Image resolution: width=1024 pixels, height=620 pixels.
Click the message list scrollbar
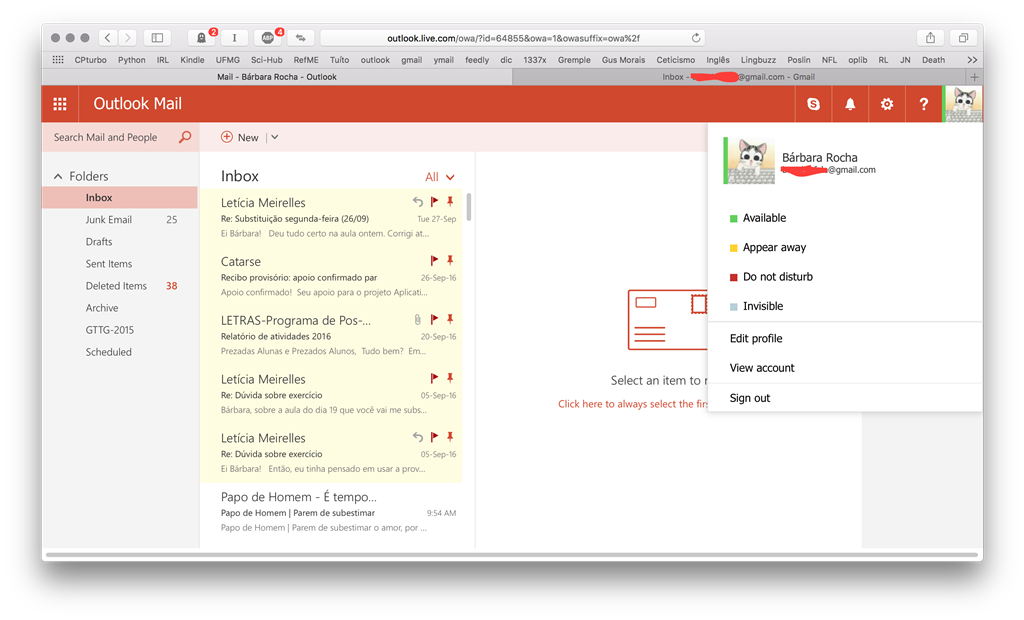[x=469, y=206]
